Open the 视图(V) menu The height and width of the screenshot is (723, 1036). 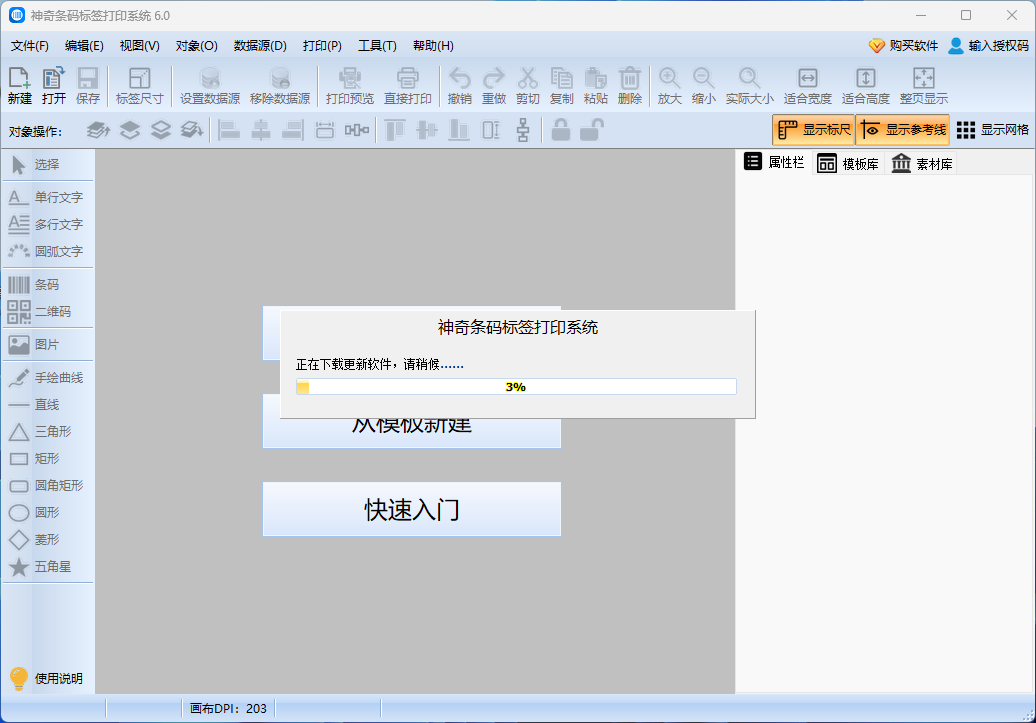click(139, 46)
